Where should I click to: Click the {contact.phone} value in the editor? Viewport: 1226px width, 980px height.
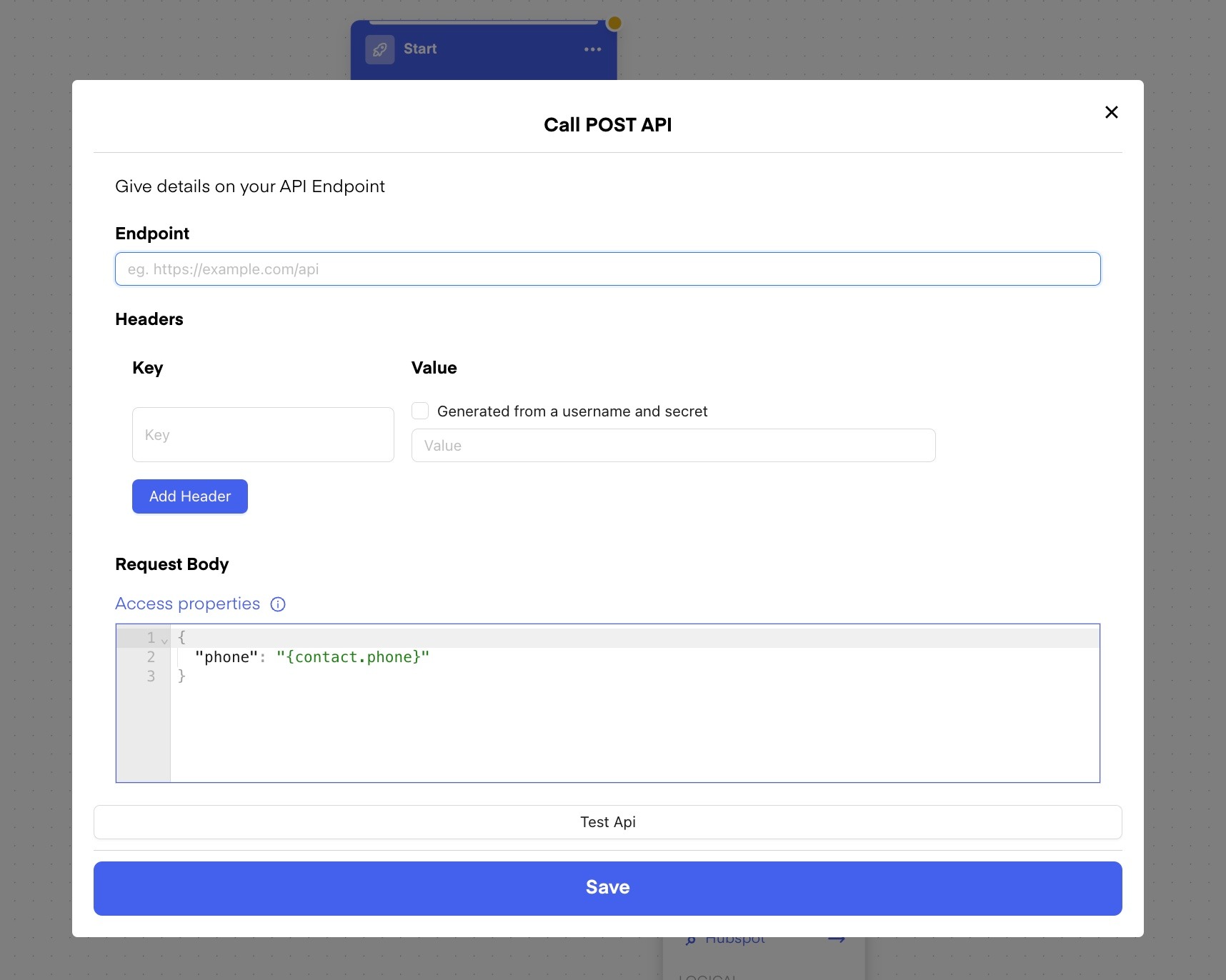click(x=353, y=657)
